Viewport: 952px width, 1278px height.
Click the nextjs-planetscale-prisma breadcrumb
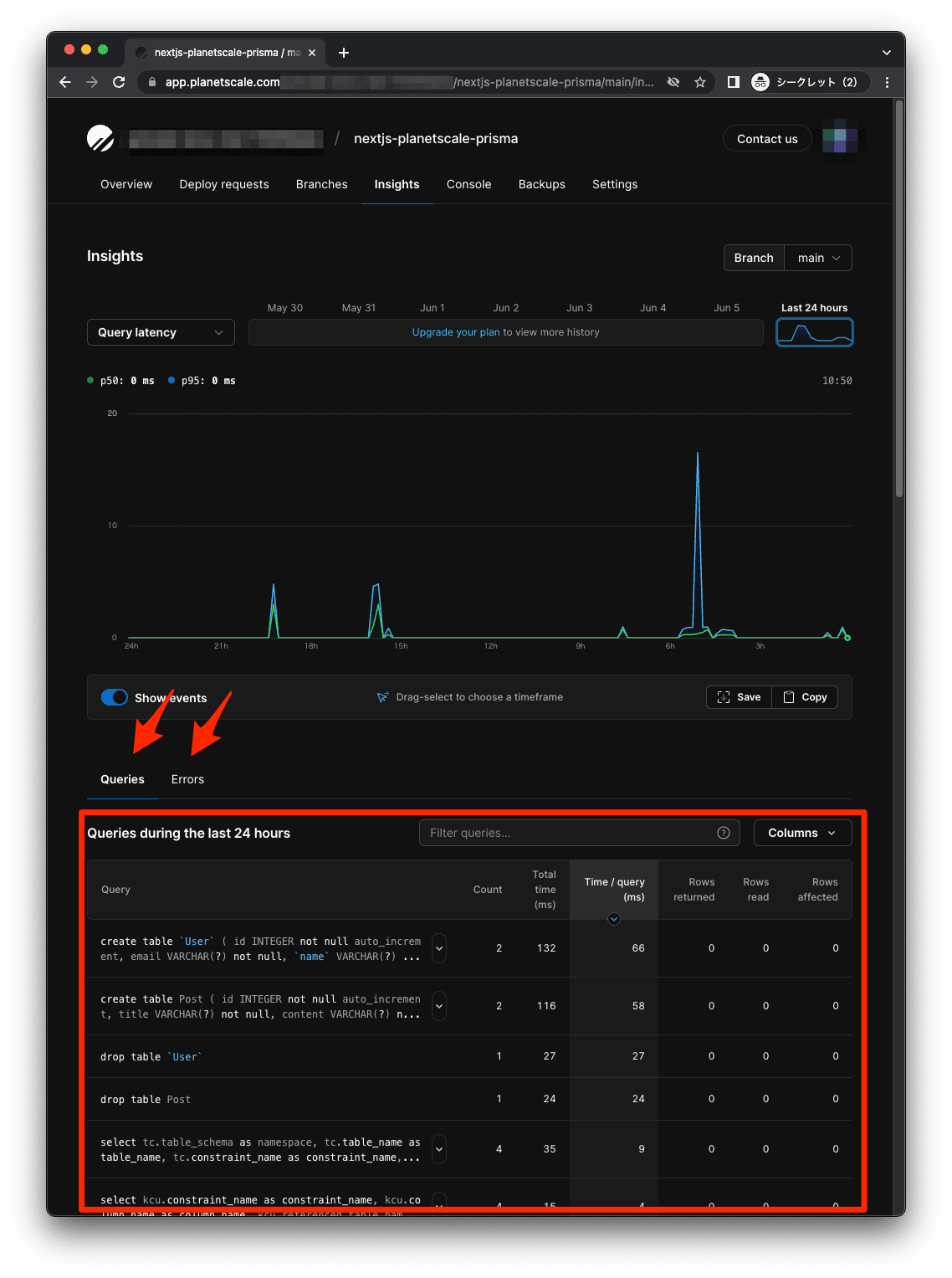(x=436, y=139)
